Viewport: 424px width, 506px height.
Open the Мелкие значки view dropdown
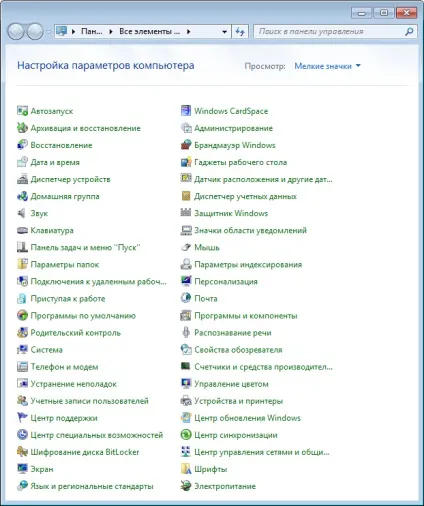tap(327, 66)
